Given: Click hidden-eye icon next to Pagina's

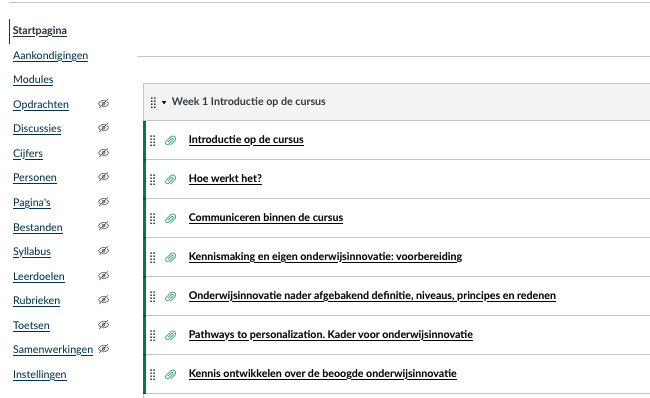Looking at the screenshot, I should [x=103, y=201].
